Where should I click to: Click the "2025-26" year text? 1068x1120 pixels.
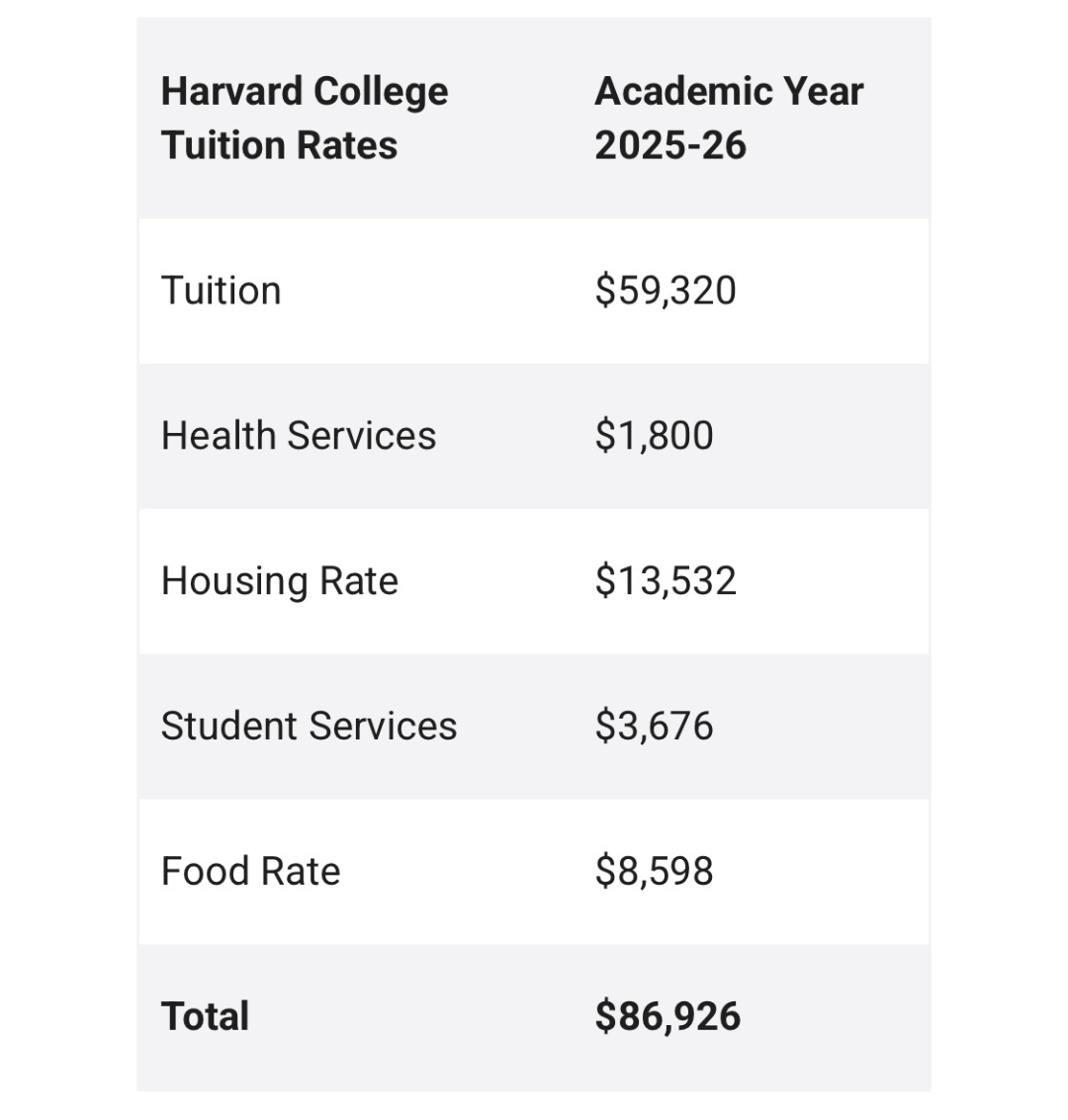(x=670, y=145)
